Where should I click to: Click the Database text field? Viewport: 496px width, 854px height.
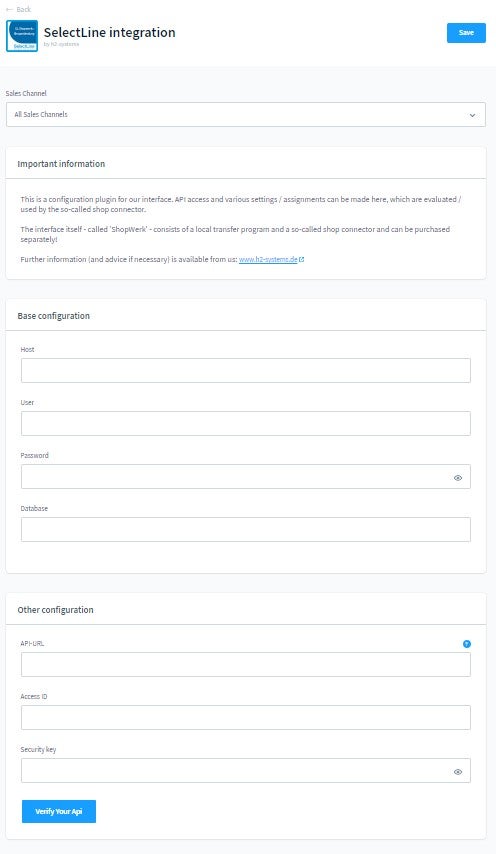(x=246, y=529)
